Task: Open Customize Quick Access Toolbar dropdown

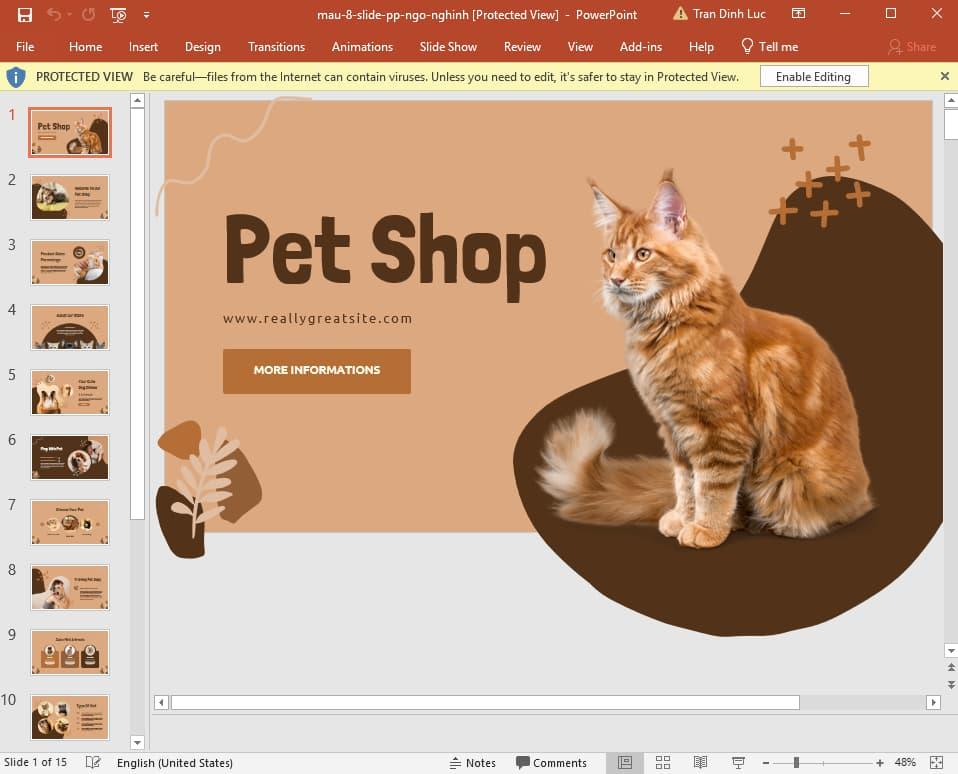Action: [146, 15]
